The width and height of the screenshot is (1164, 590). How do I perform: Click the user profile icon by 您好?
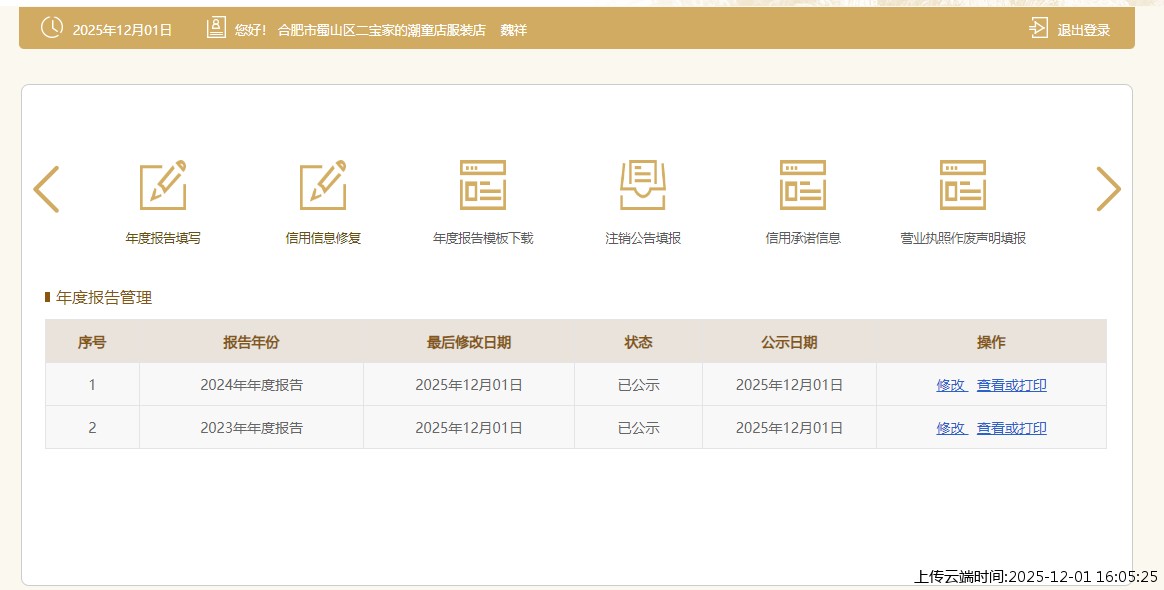pos(216,28)
